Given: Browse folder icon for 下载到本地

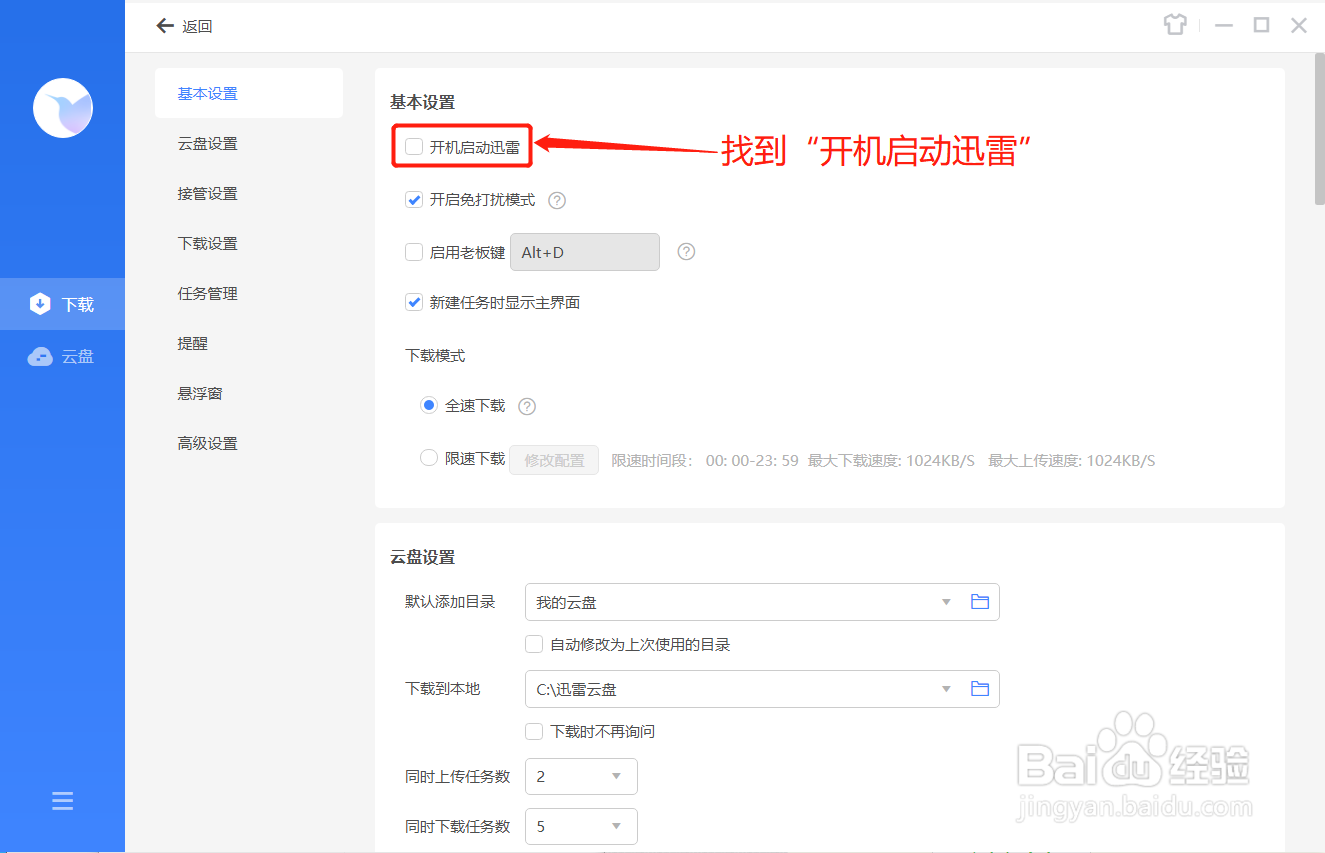Looking at the screenshot, I should tap(980, 689).
